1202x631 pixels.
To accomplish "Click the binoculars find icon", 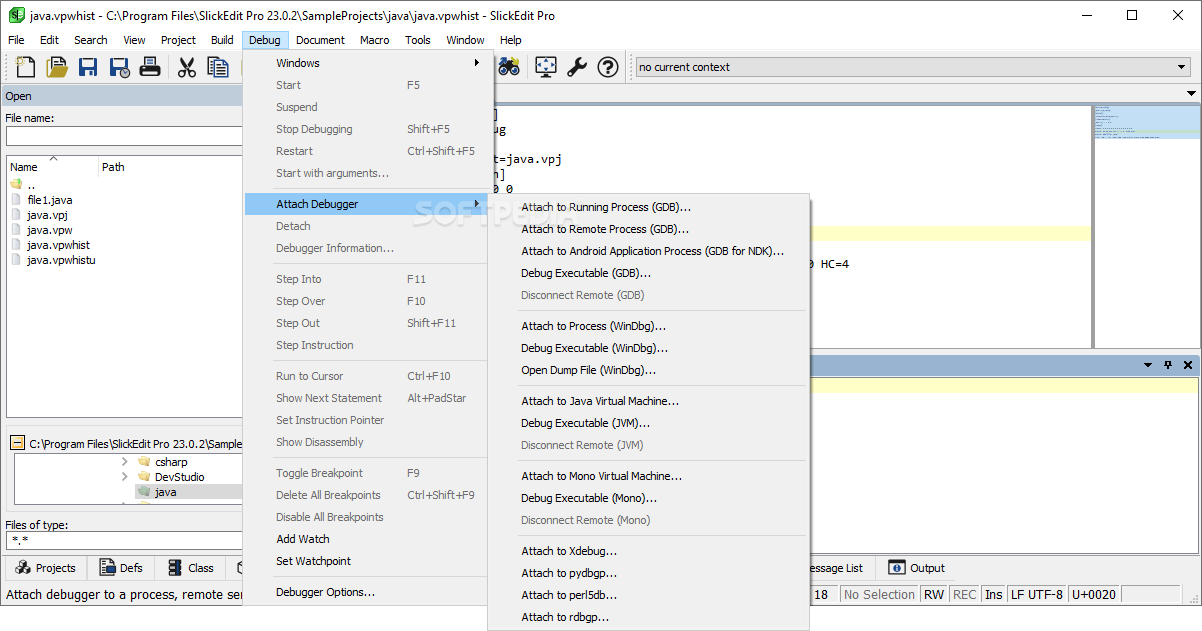I will 509,67.
